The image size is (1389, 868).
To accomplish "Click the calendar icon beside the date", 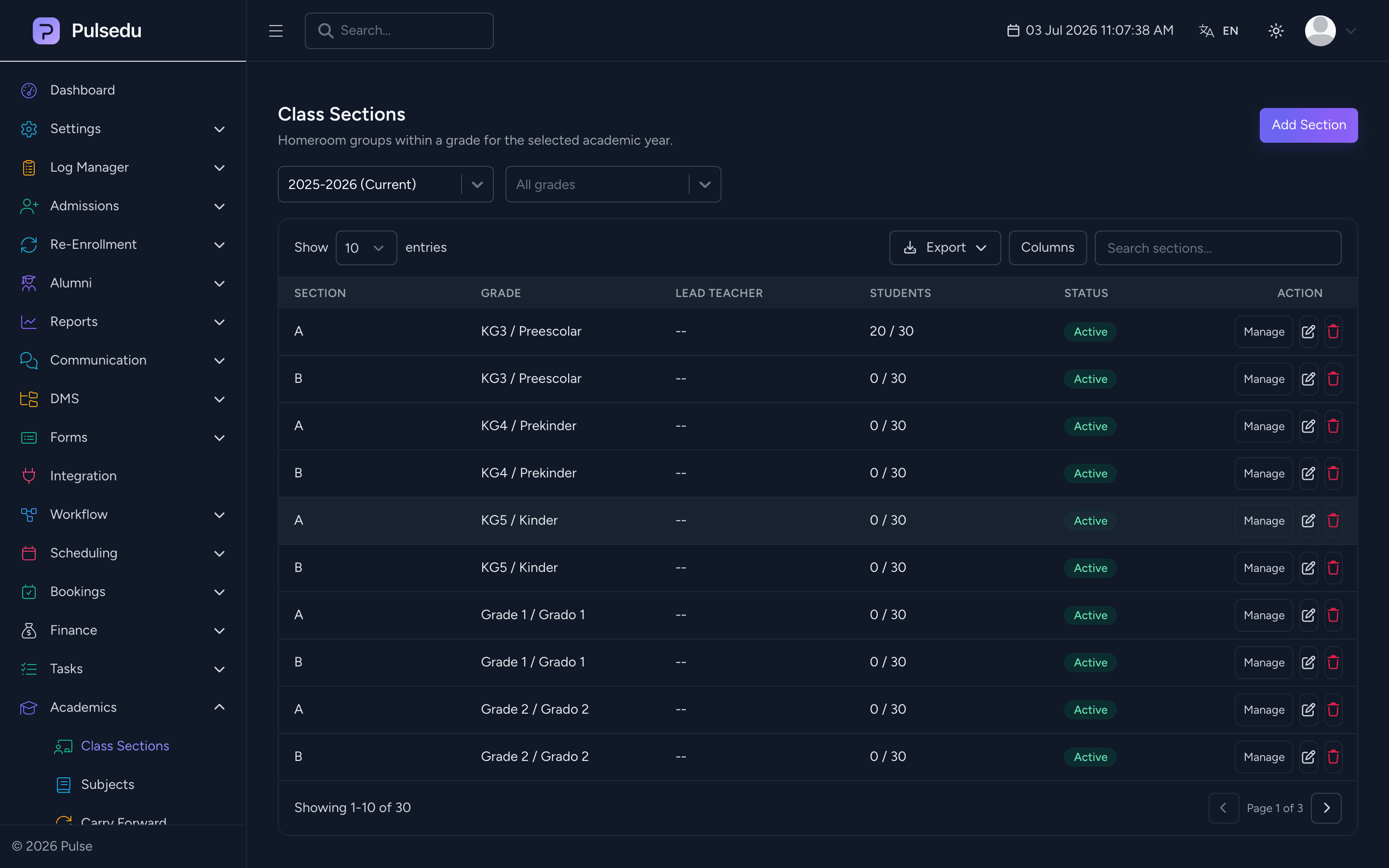I will [1013, 30].
